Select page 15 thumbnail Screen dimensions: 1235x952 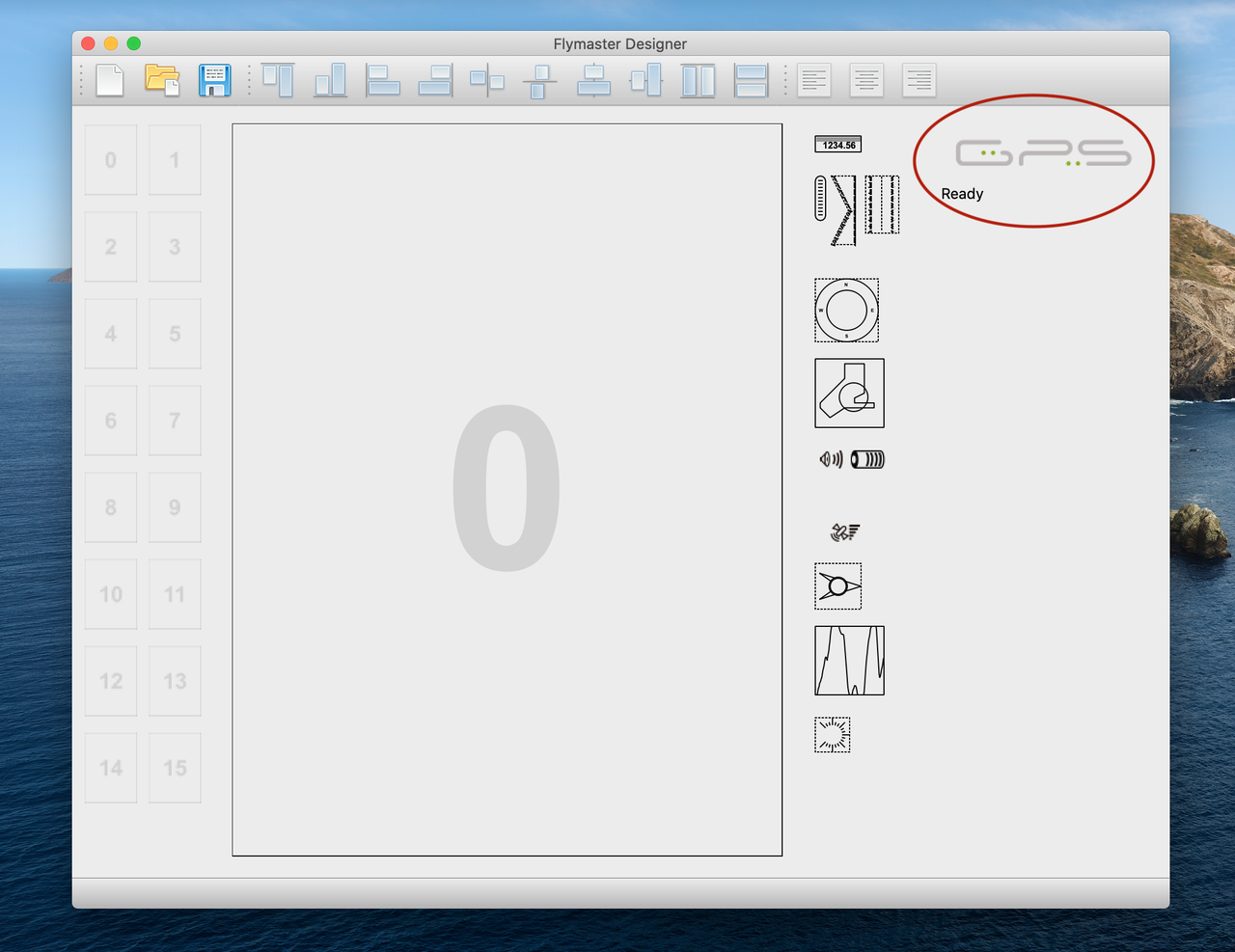tap(175, 768)
